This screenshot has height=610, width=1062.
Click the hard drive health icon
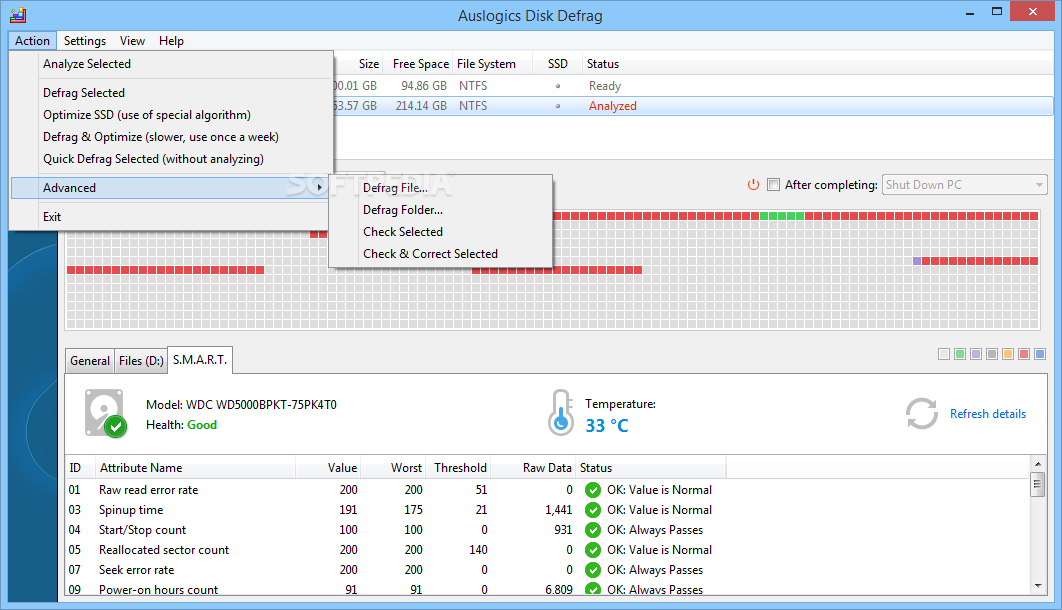coord(105,413)
